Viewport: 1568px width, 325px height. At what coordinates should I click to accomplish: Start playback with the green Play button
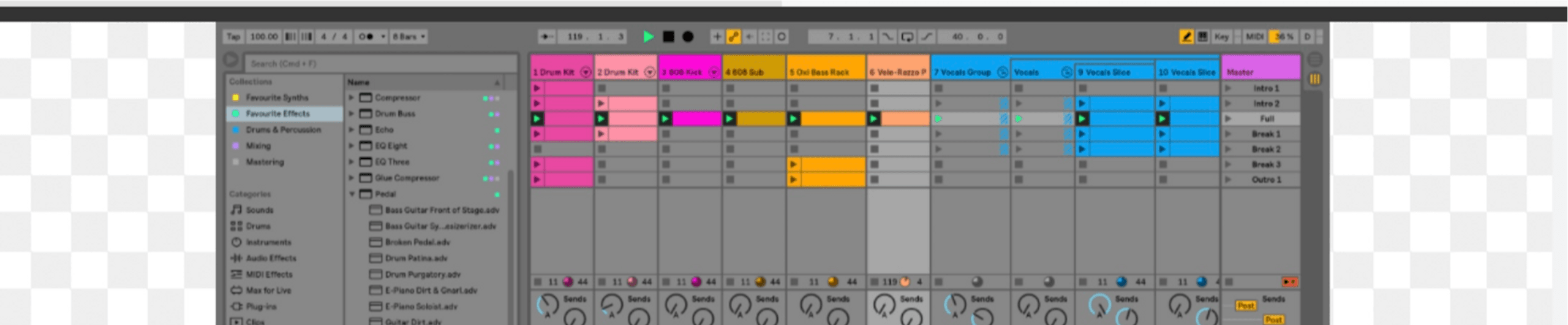tap(648, 37)
